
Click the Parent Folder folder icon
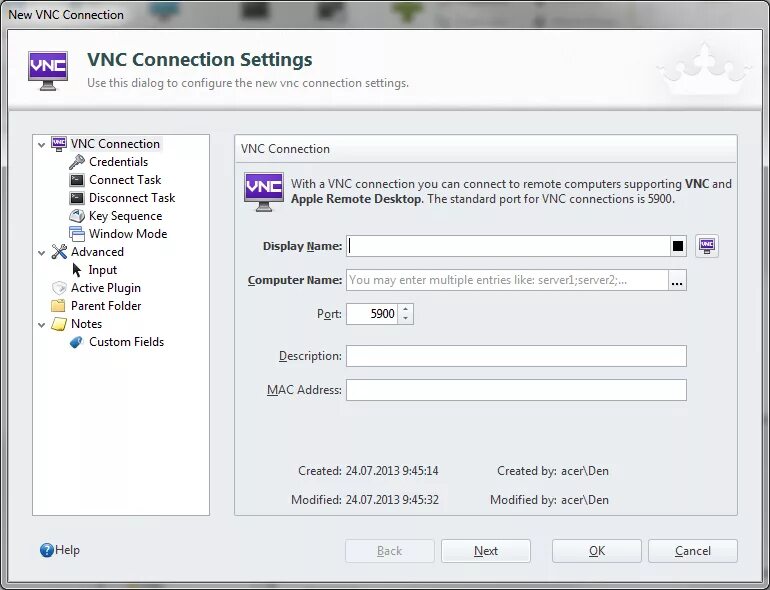[x=58, y=306]
